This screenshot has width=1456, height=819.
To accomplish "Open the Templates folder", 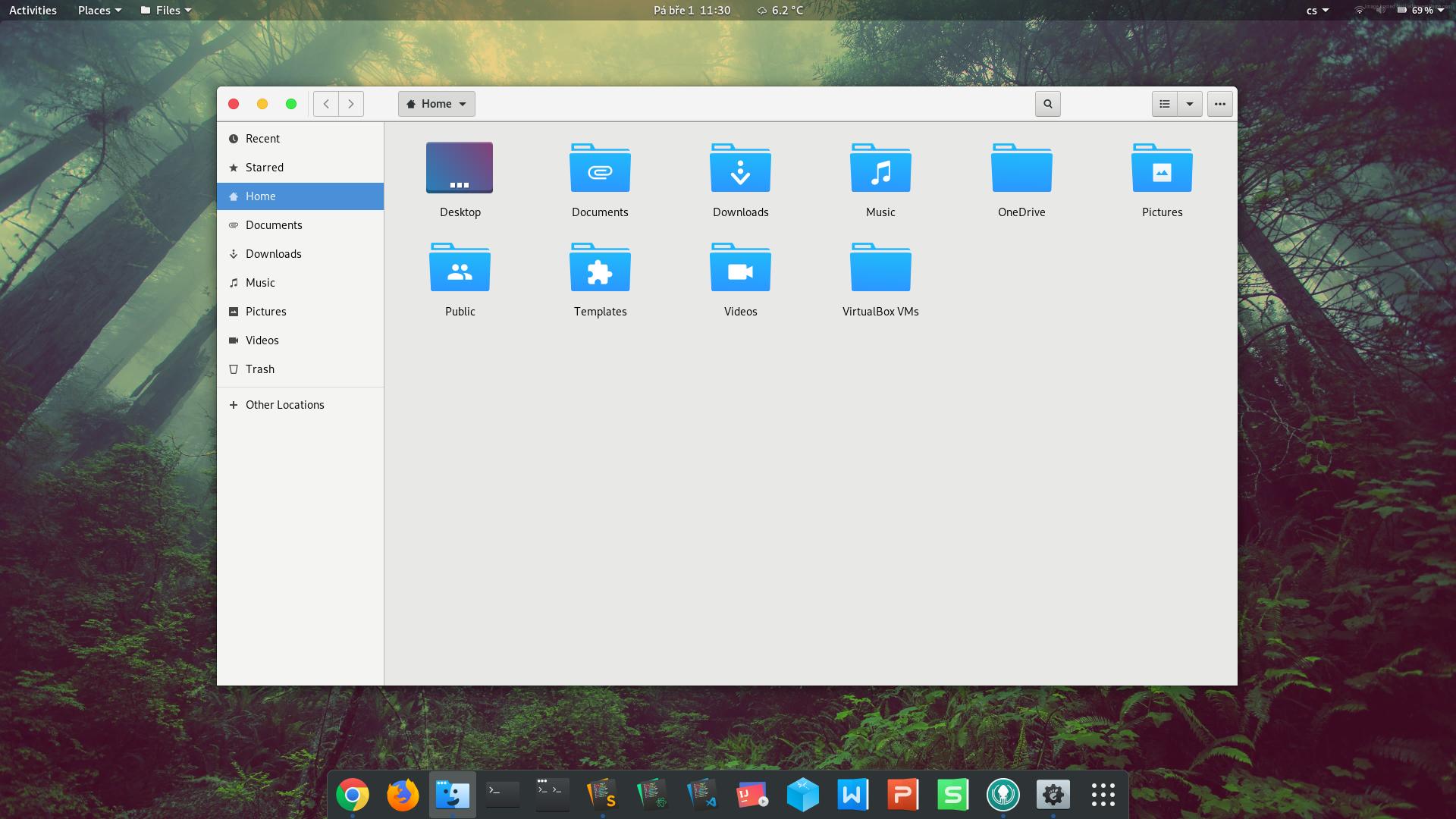I will 600,268.
